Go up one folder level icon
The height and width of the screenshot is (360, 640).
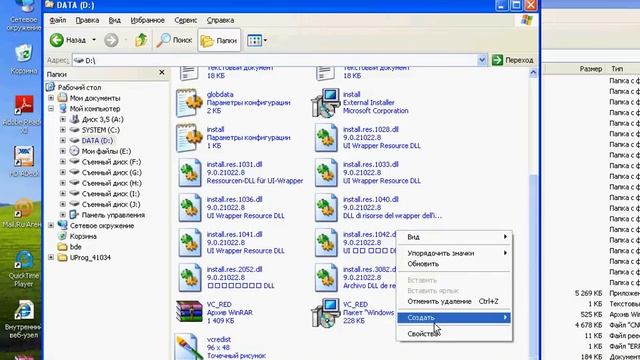pyautogui.click(x=141, y=40)
